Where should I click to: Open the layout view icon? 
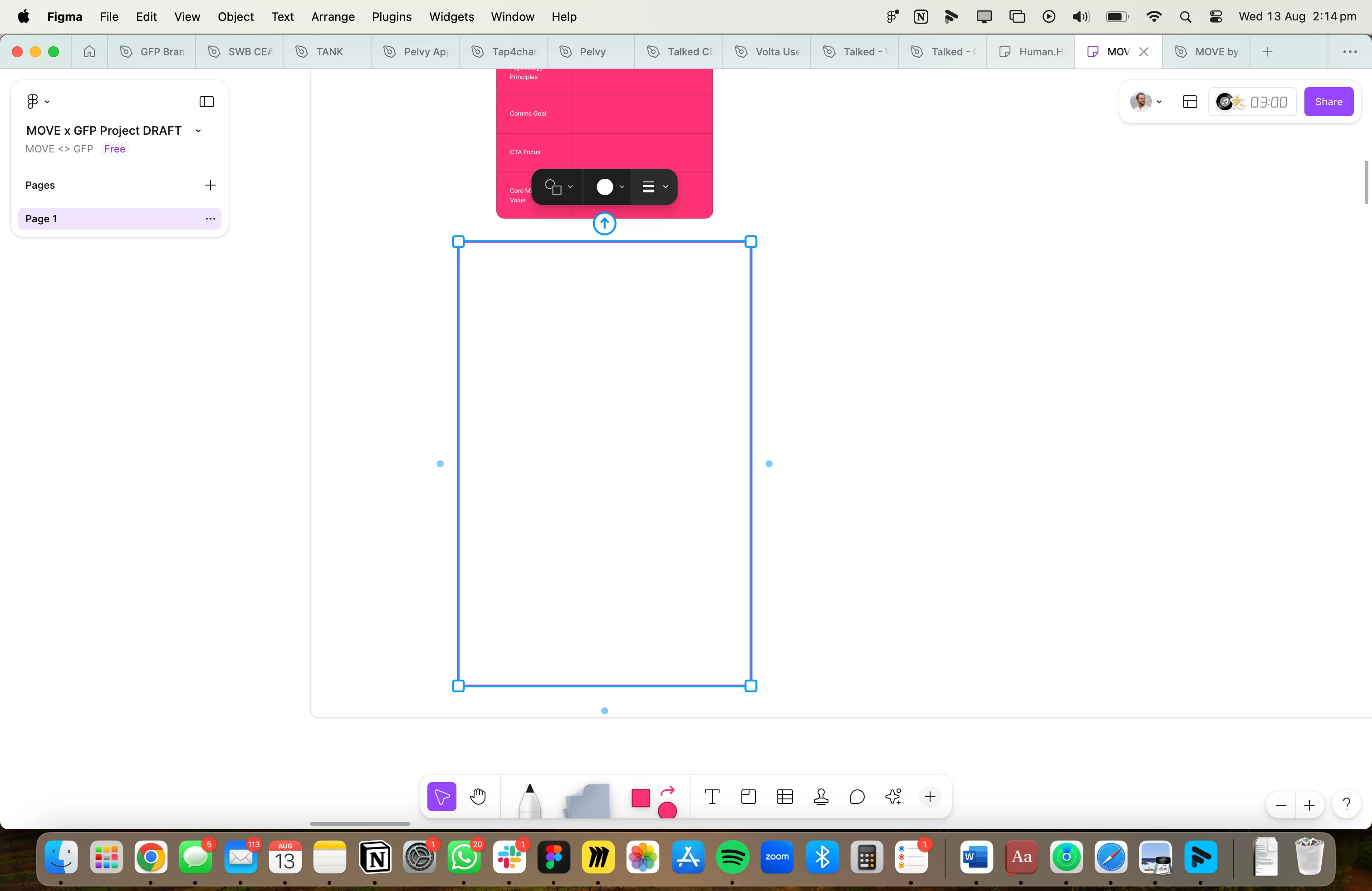(1189, 102)
